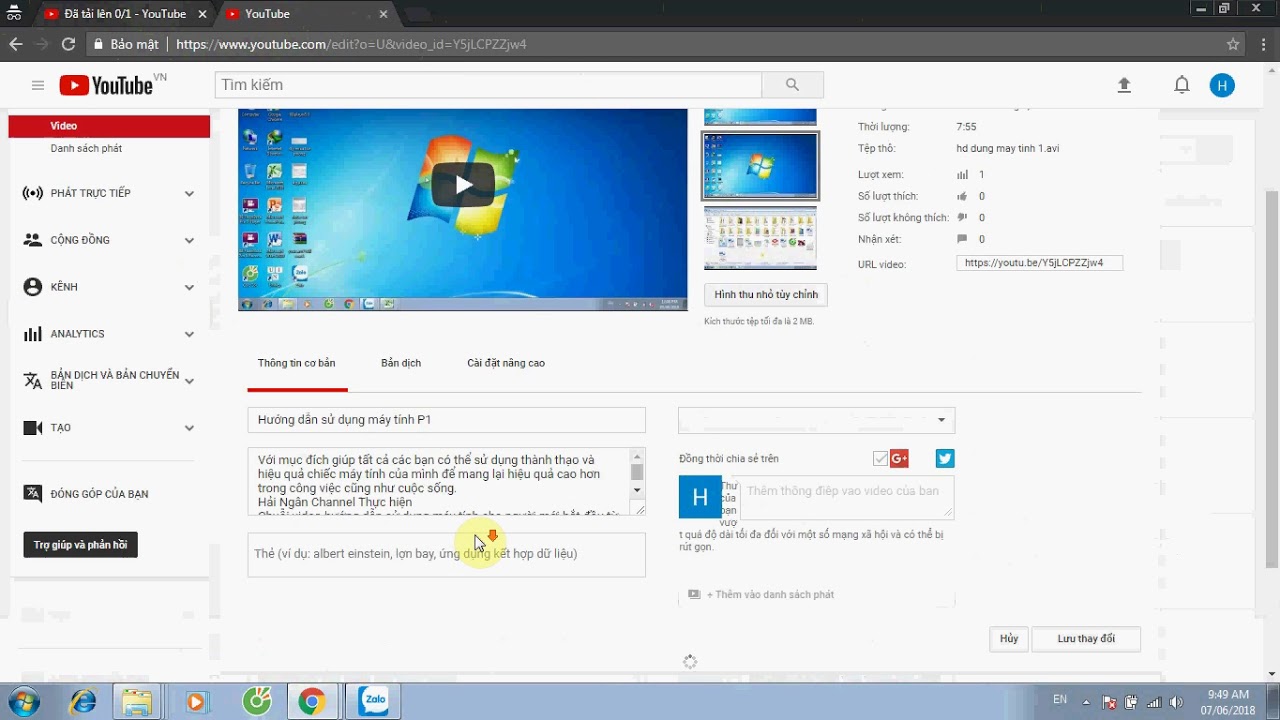Open Danh sách phát in sidebar
The image size is (1280, 720).
(x=86, y=148)
